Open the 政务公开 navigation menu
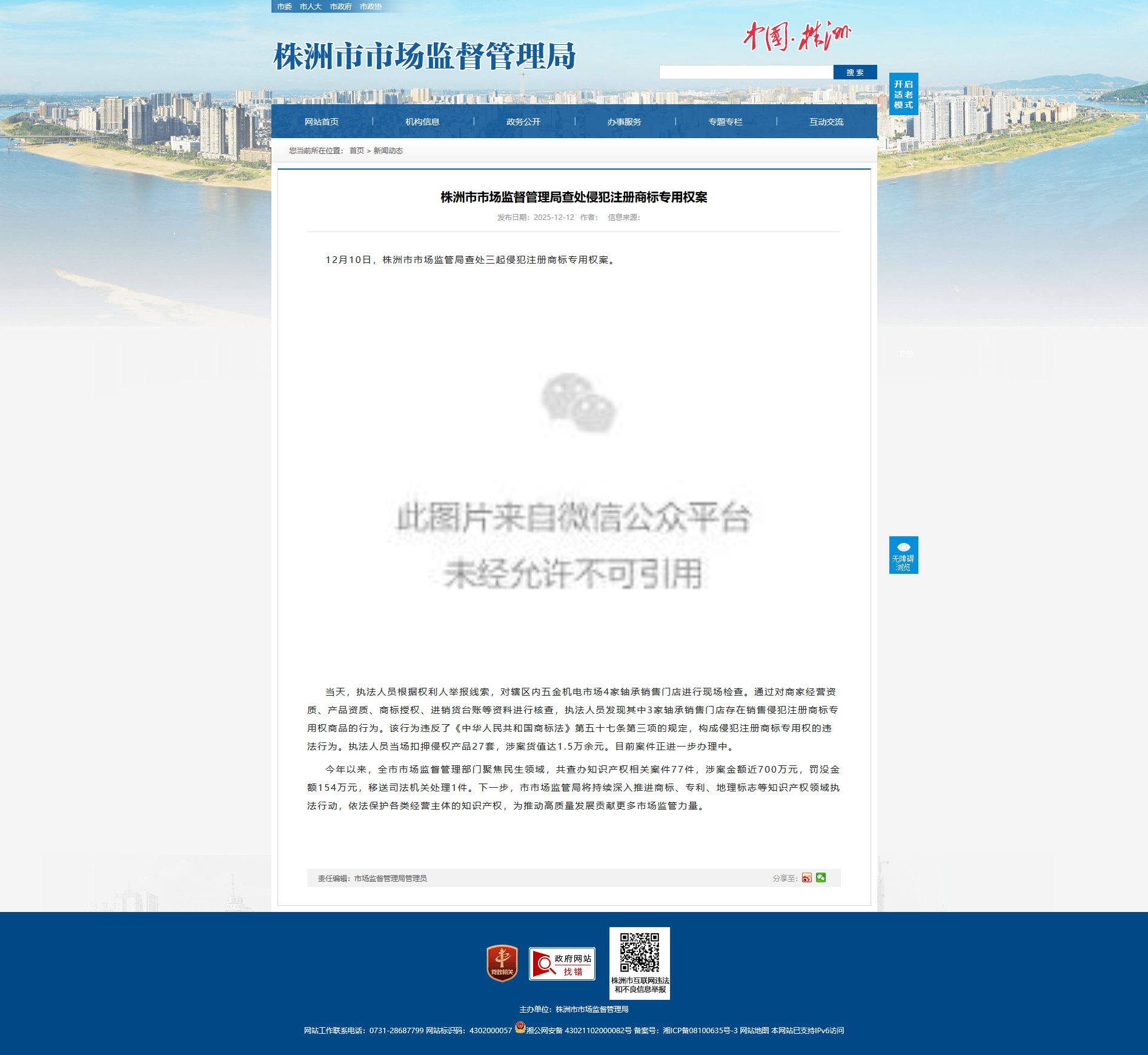 (523, 122)
